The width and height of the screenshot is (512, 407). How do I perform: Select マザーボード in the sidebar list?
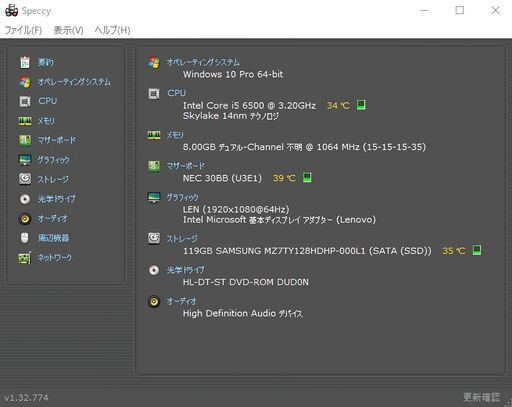57,140
